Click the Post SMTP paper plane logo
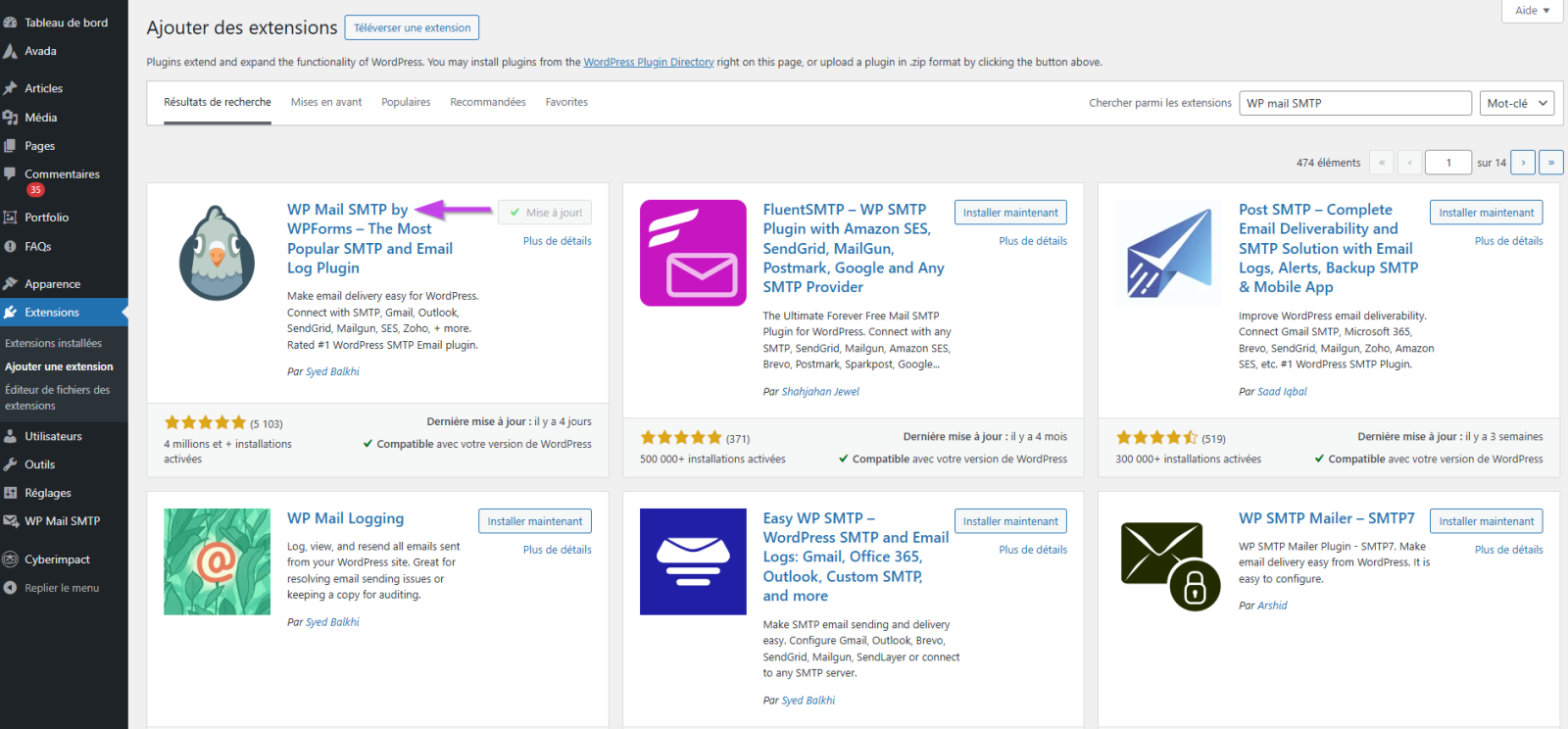The height and width of the screenshot is (729, 1568). [1168, 253]
